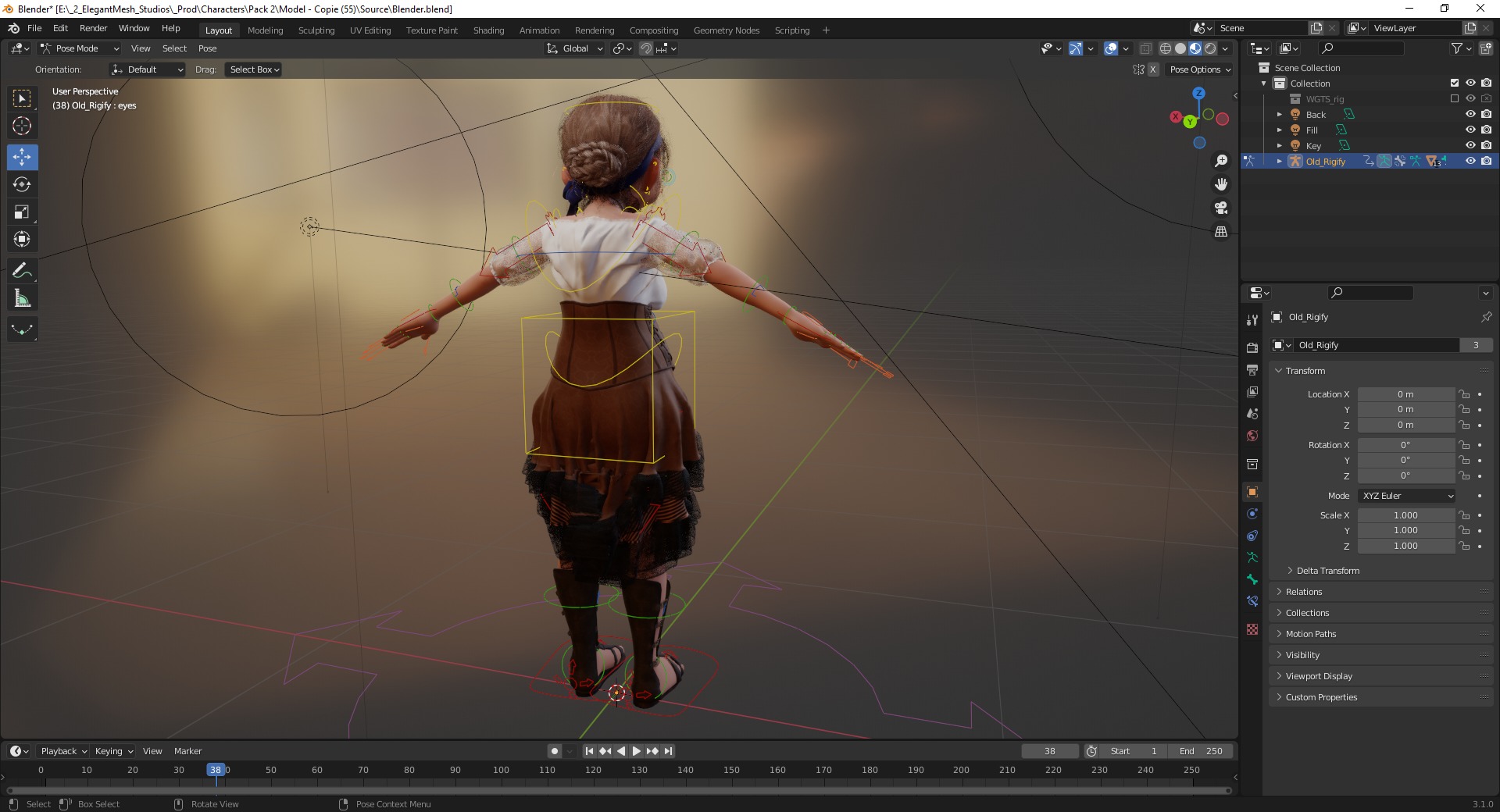This screenshot has width=1500, height=812.
Task: Toggle lock on Scale Z
Action: (1464, 546)
